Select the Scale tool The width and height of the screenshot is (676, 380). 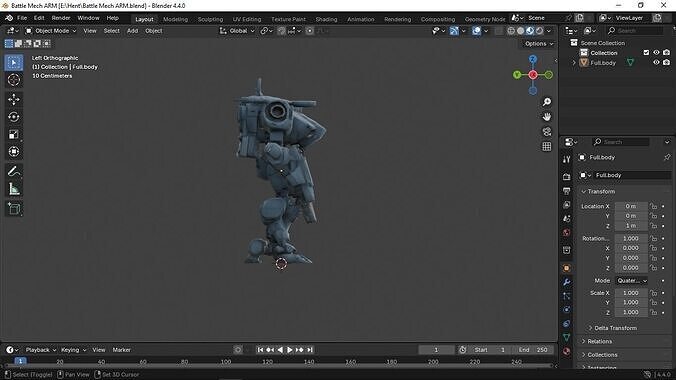[x=14, y=134]
